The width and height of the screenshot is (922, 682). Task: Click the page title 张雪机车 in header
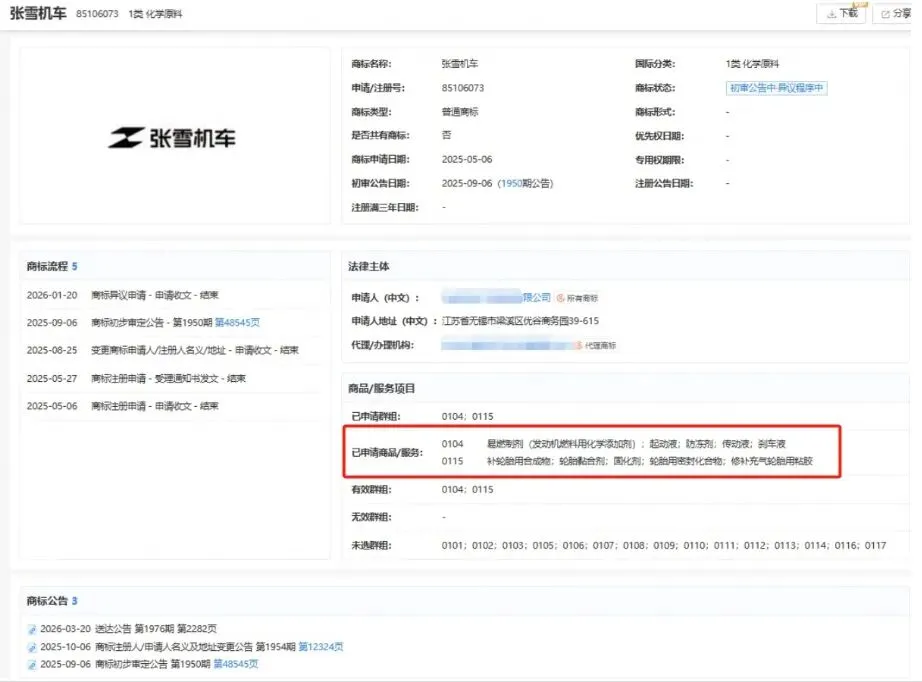[38, 13]
